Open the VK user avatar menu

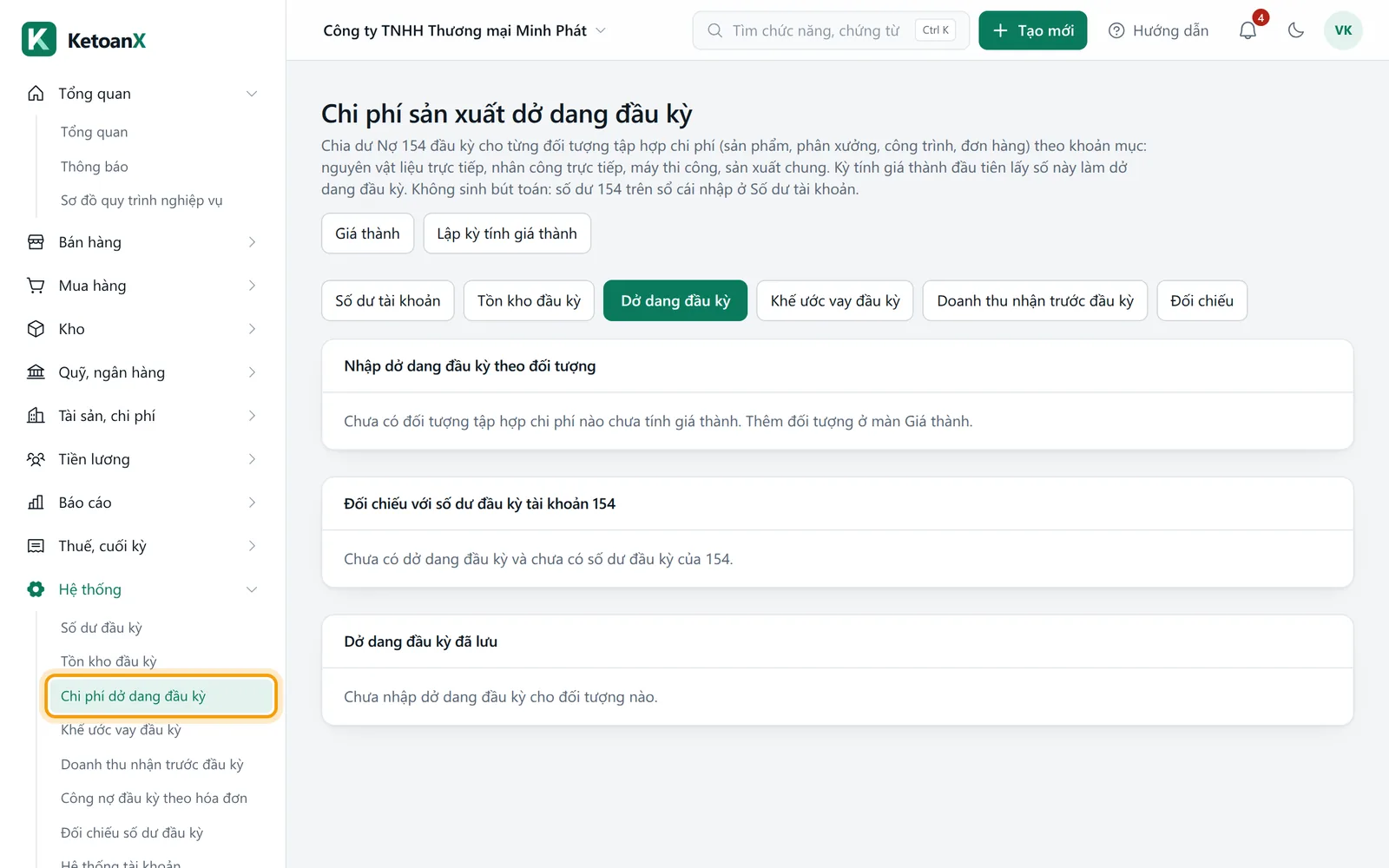1343,30
